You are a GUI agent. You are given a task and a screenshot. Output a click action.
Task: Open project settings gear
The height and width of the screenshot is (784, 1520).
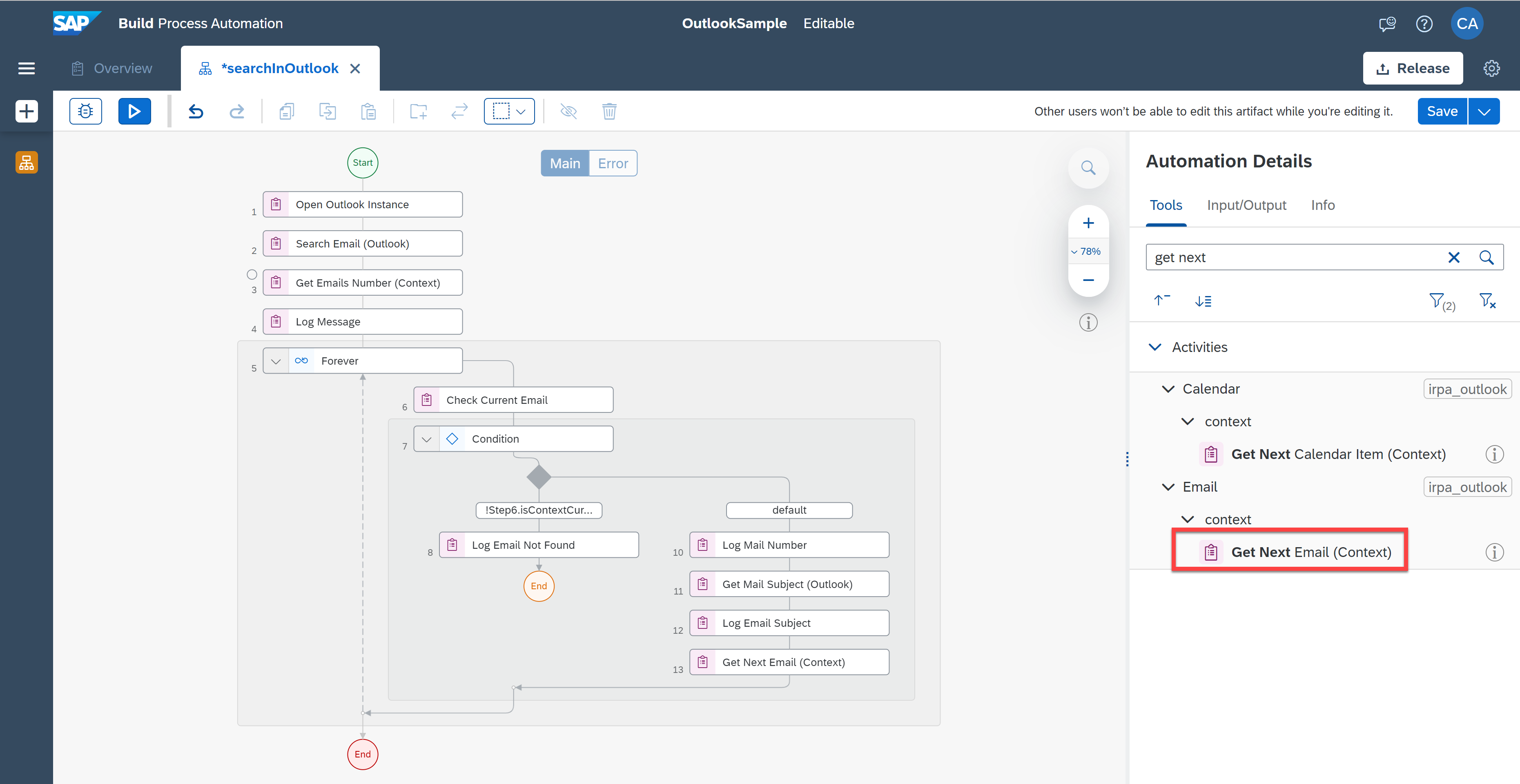coord(1492,69)
